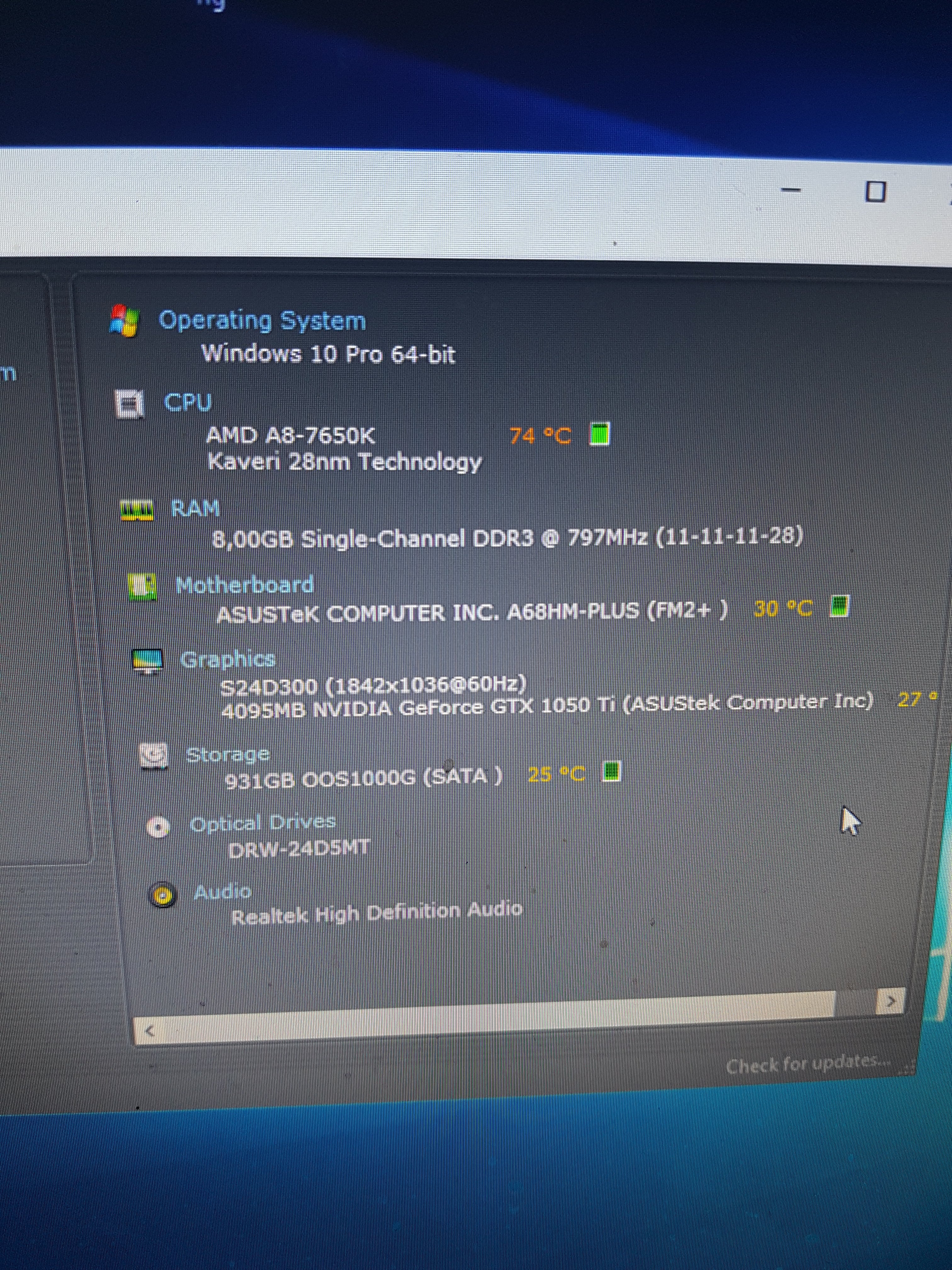Click the green CPU temperature indicator
The height and width of the screenshot is (1270, 952).
[x=600, y=433]
